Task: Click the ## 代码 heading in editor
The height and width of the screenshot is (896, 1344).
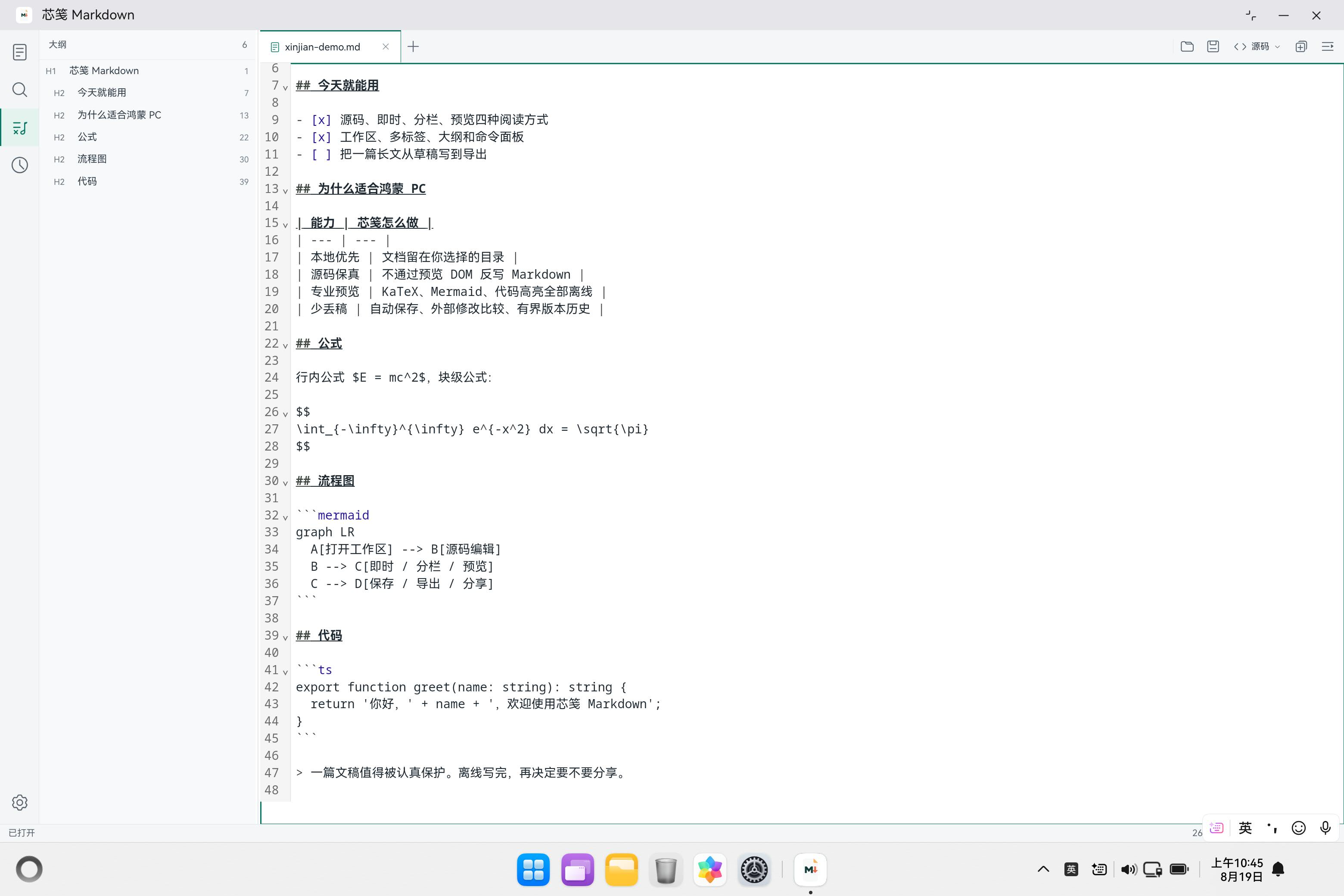Action: coord(319,635)
